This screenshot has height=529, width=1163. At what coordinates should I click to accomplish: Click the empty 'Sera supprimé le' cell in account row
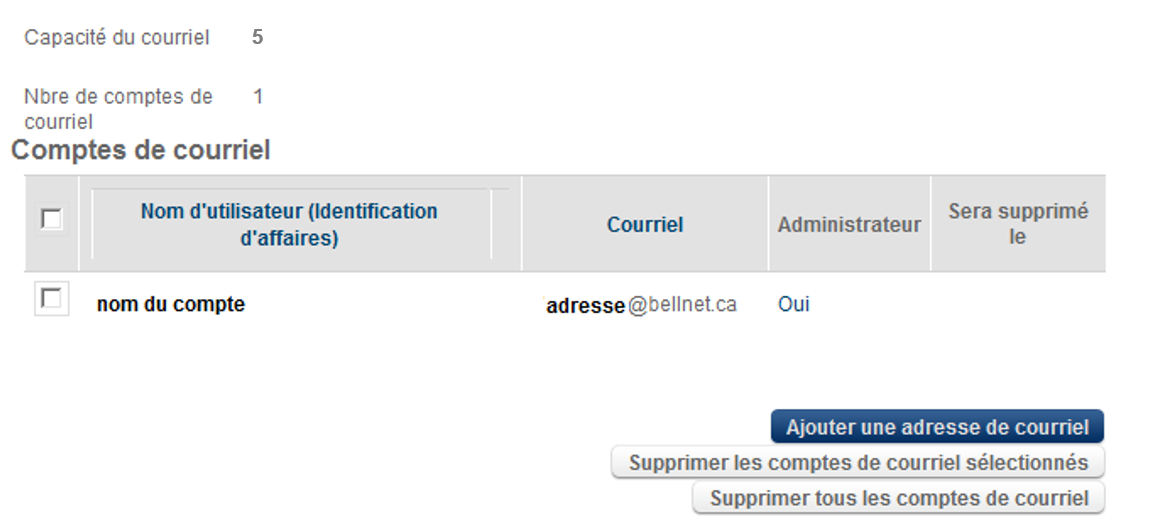click(1017, 305)
